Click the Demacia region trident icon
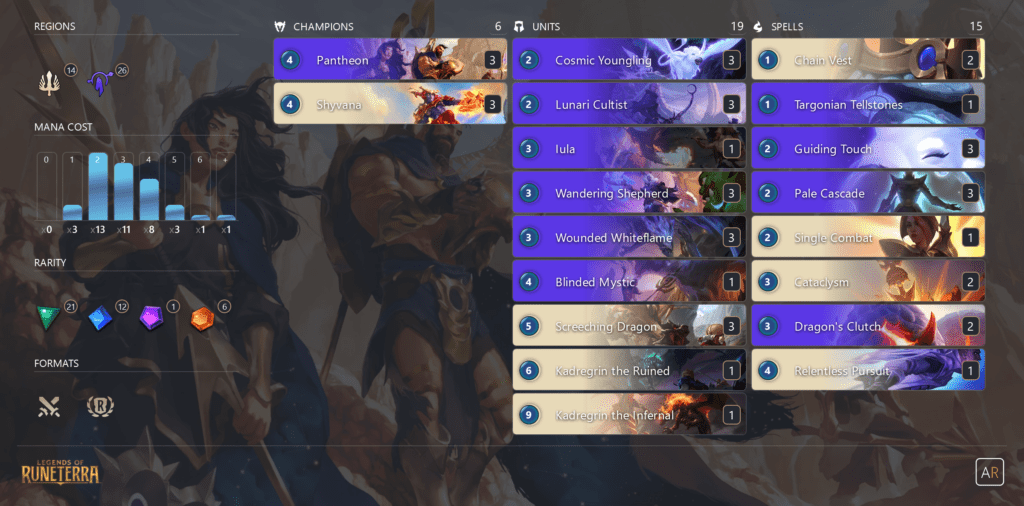This screenshot has width=1024, height=506. point(48,84)
